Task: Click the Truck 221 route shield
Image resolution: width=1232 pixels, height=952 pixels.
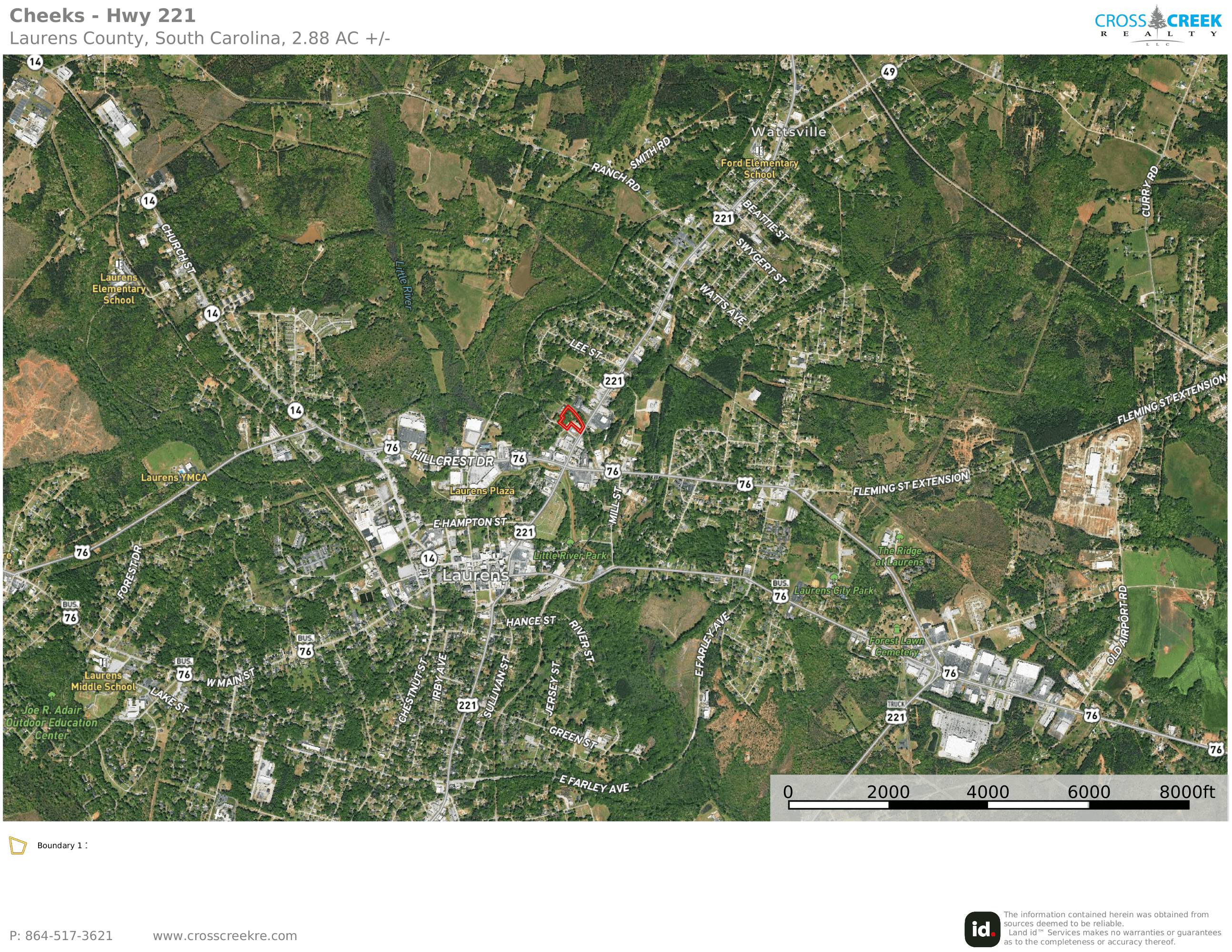Action: (896, 714)
